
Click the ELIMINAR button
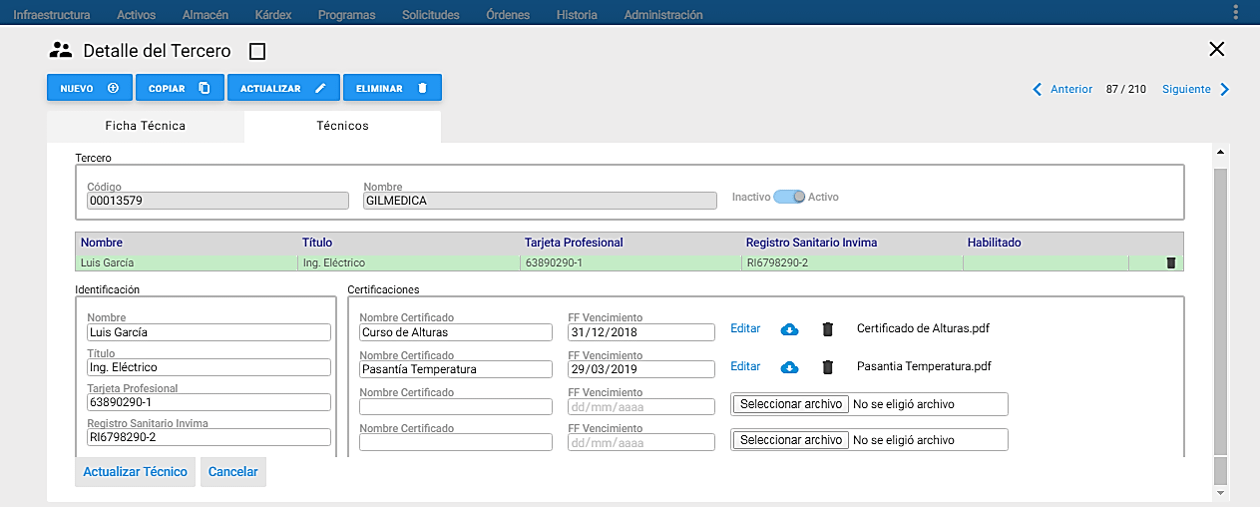pos(392,88)
